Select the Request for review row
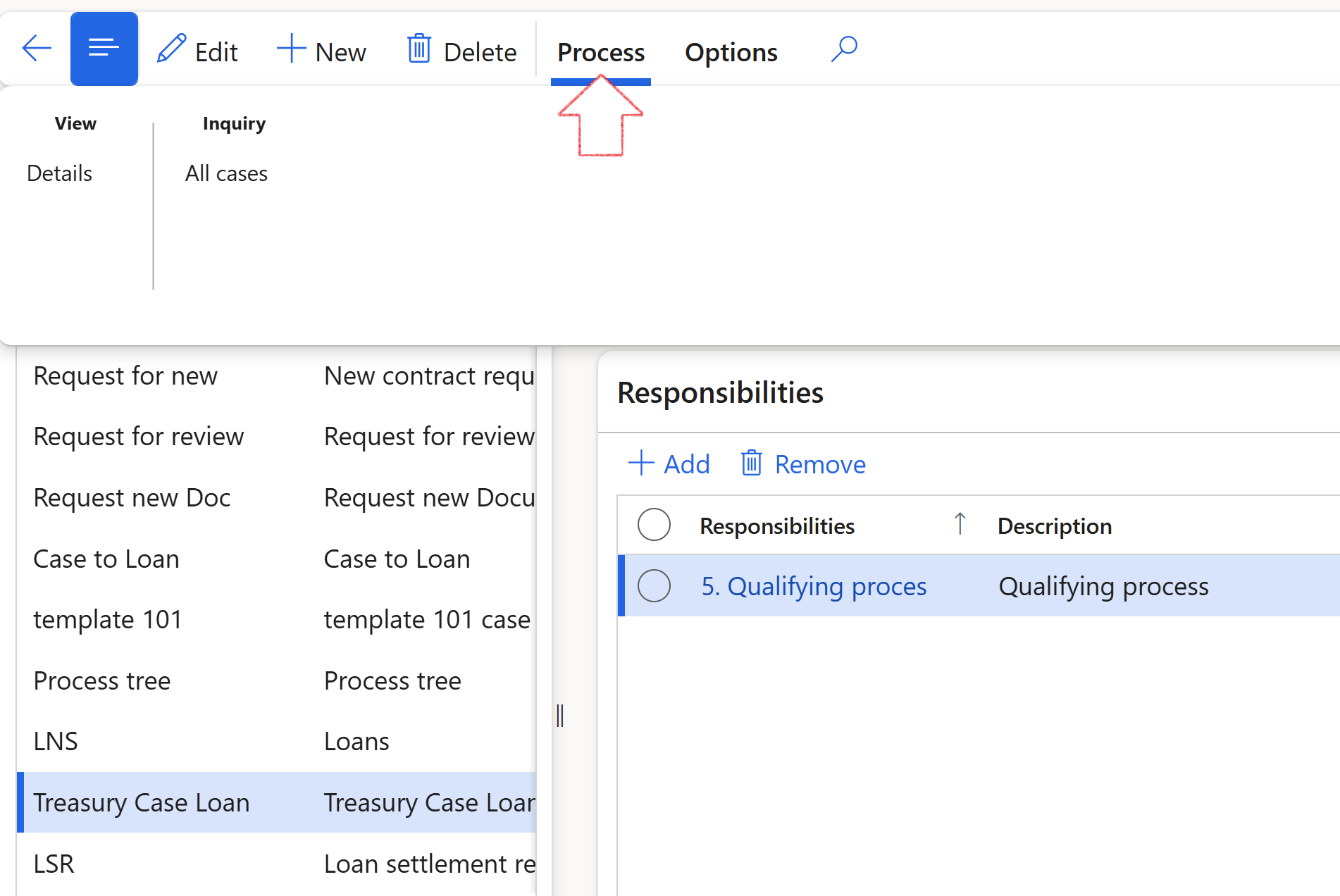This screenshot has width=1340, height=896. [139, 437]
